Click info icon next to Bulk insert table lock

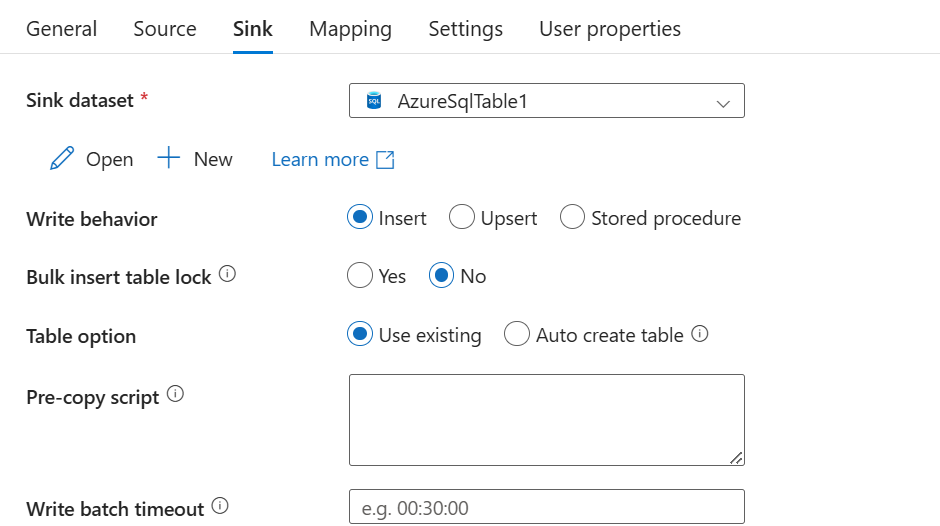point(227,274)
